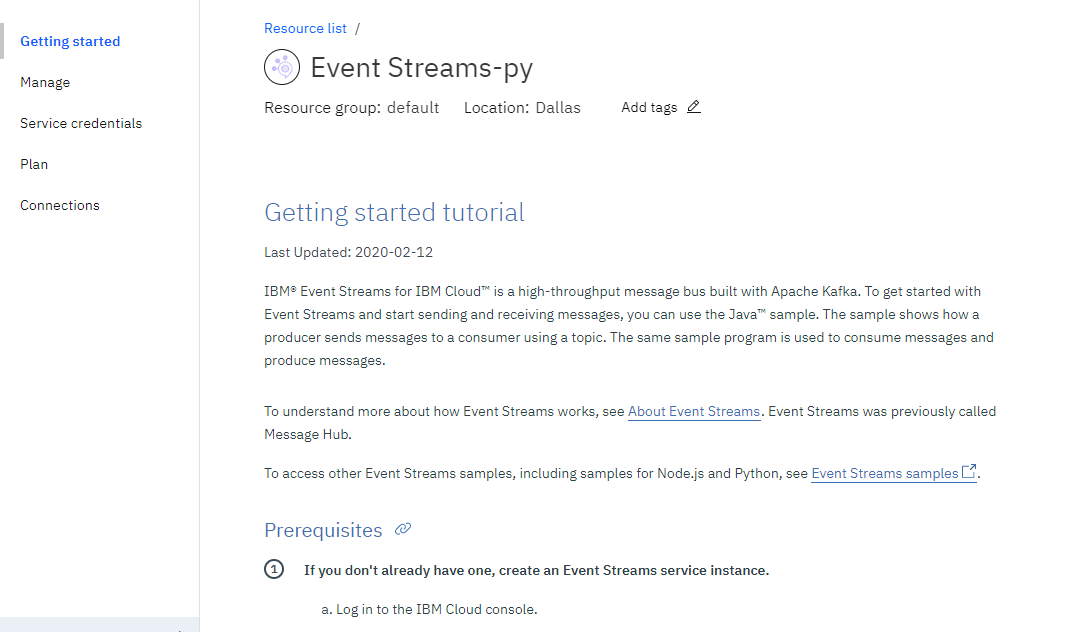1076x632 pixels.
Task: Open the About Event Streams link
Action: (x=694, y=411)
